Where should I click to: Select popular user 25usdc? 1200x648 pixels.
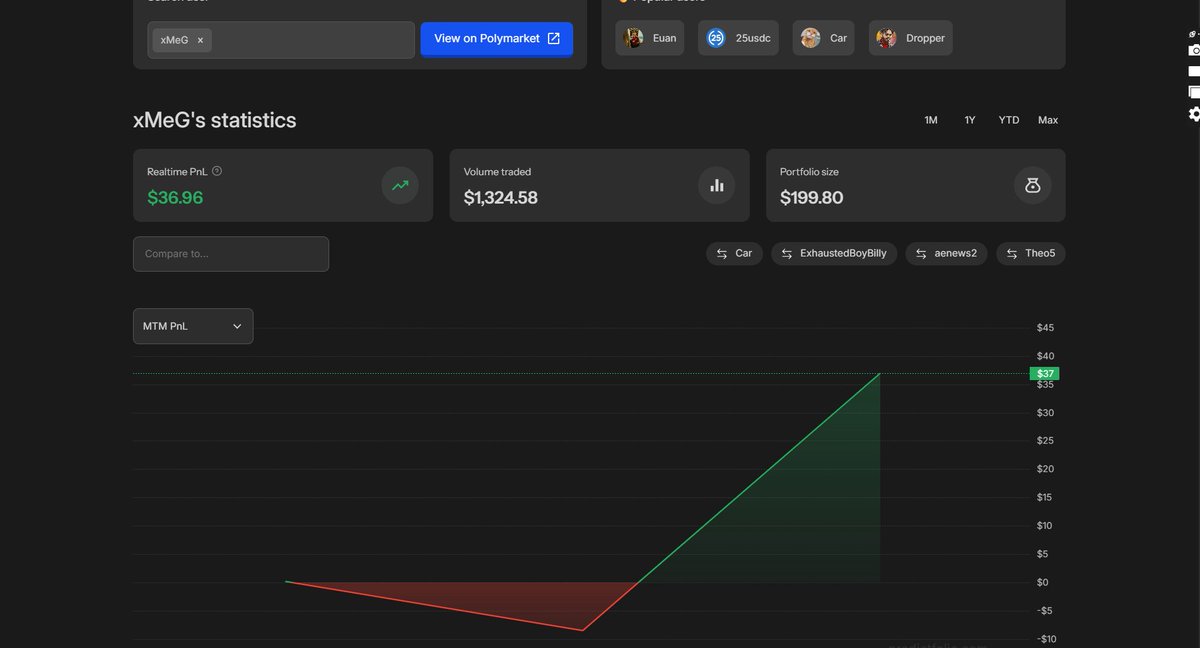738,38
